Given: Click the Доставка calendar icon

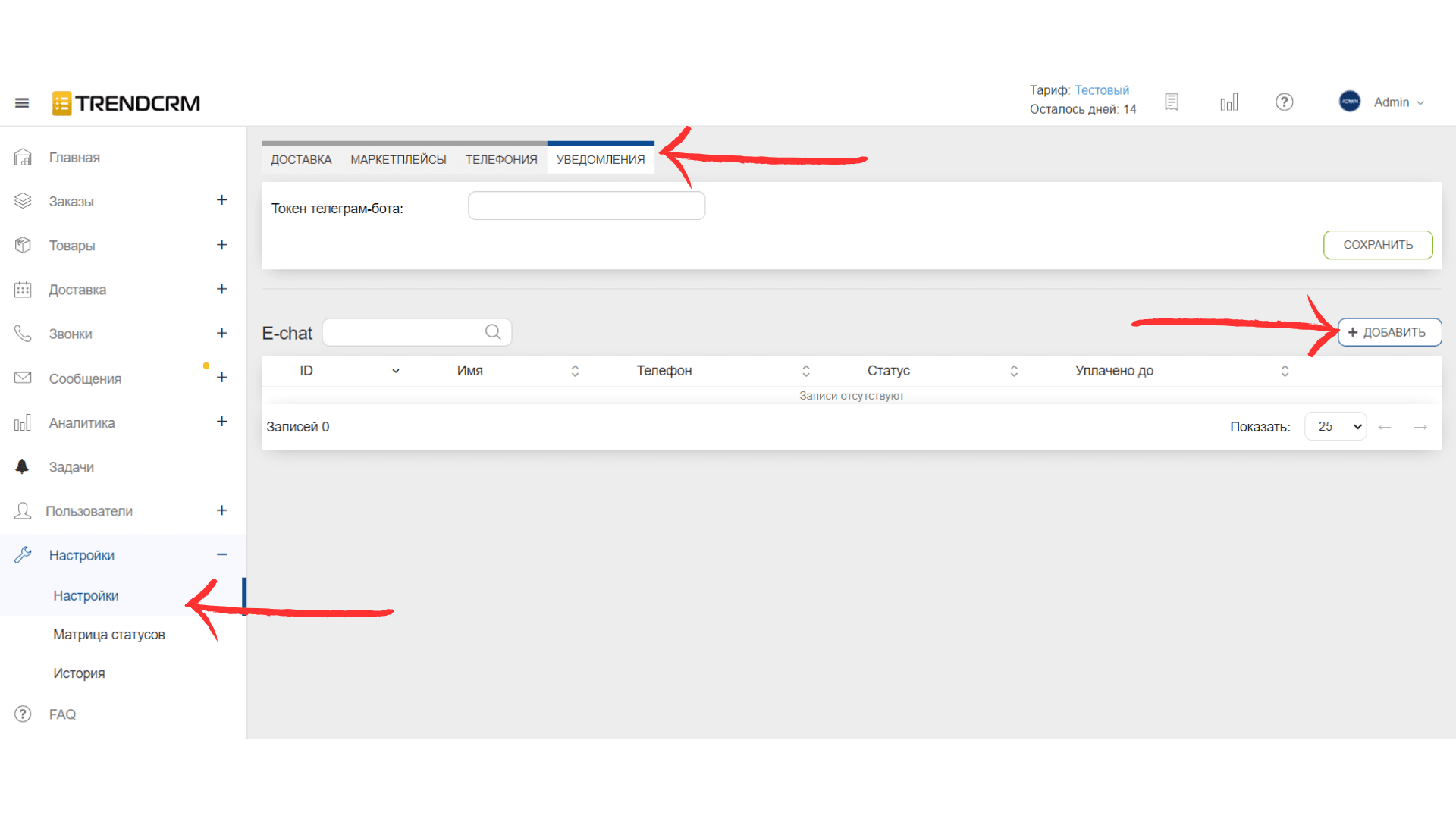Looking at the screenshot, I should (x=23, y=289).
